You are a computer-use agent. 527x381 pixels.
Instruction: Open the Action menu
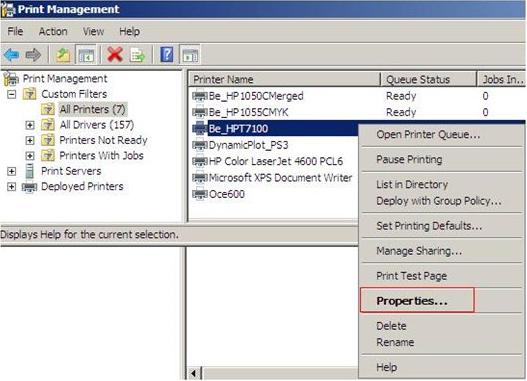pyautogui.click(x=53, y=32)
